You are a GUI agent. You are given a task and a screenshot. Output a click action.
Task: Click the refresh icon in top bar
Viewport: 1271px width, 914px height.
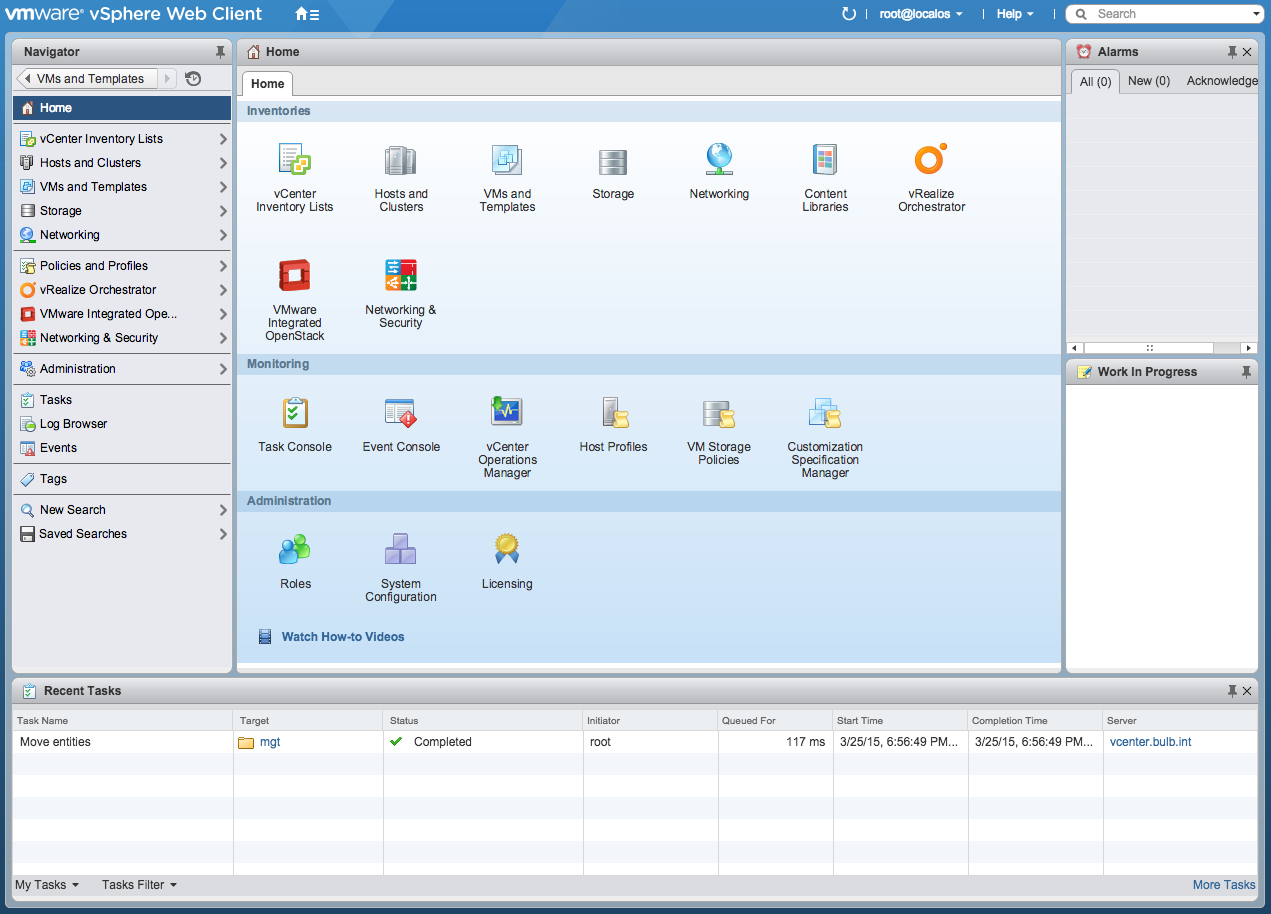coord(849,14)
